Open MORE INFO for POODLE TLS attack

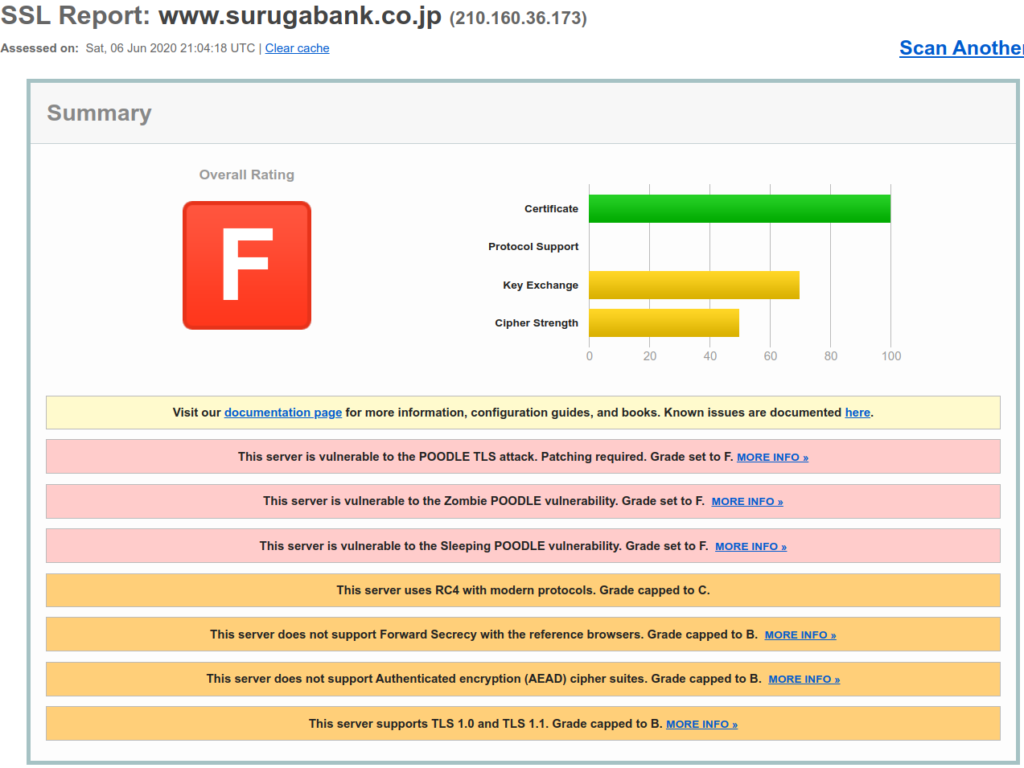click(x=773, y=457)
